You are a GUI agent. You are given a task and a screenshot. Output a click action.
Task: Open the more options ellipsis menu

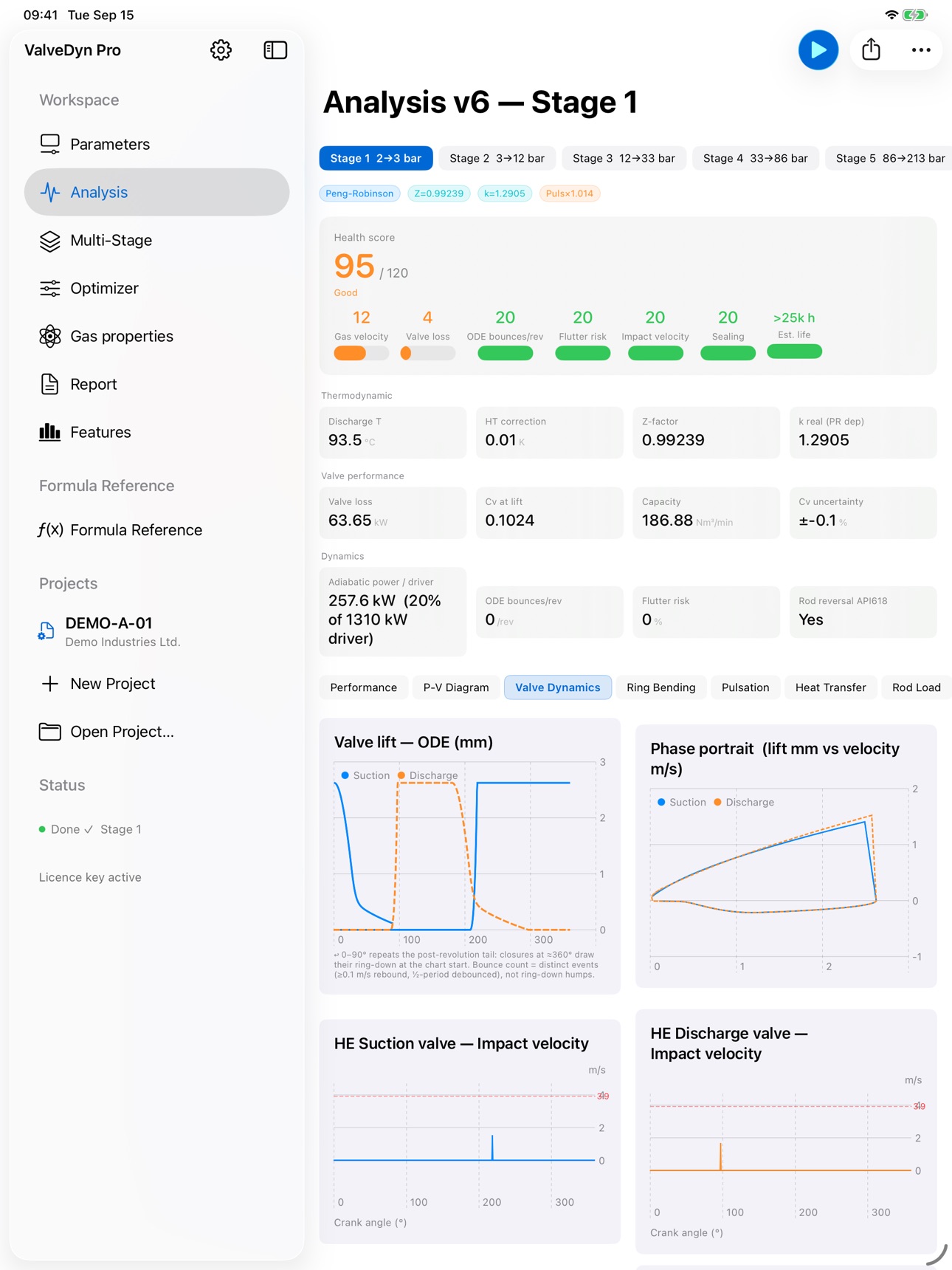pyautogui.click(x=921, y=50)
